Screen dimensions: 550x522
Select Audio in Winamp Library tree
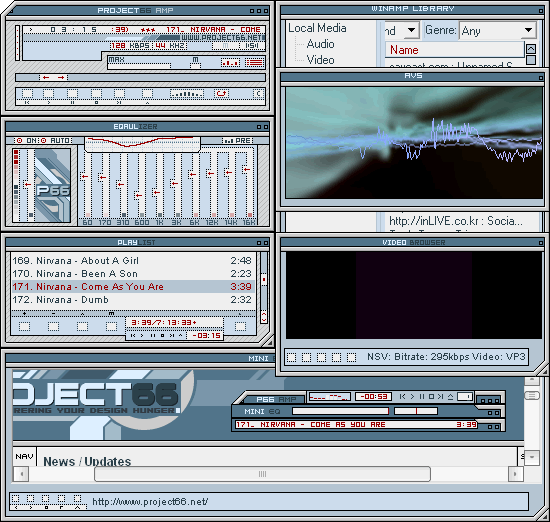(320, 44)
